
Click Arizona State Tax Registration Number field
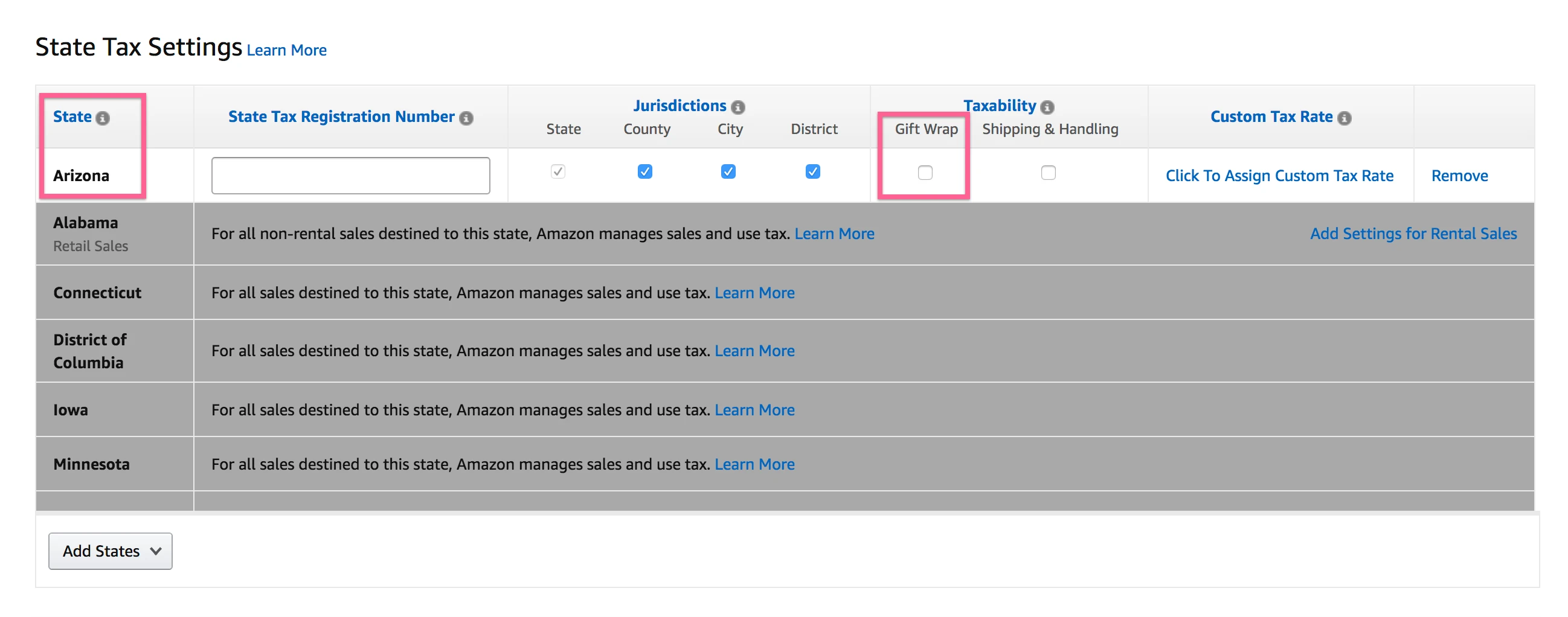click(x=350, y=175)
